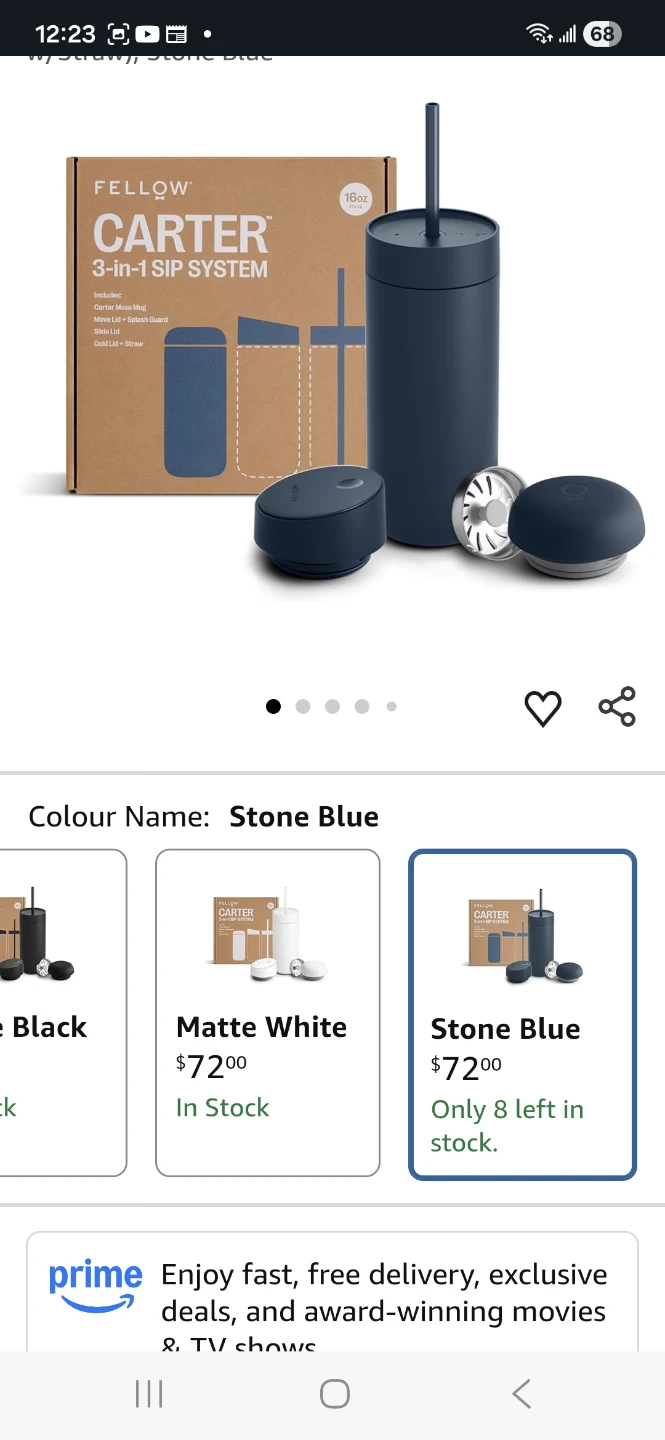Tap the YouTube status bar icon

147,34
